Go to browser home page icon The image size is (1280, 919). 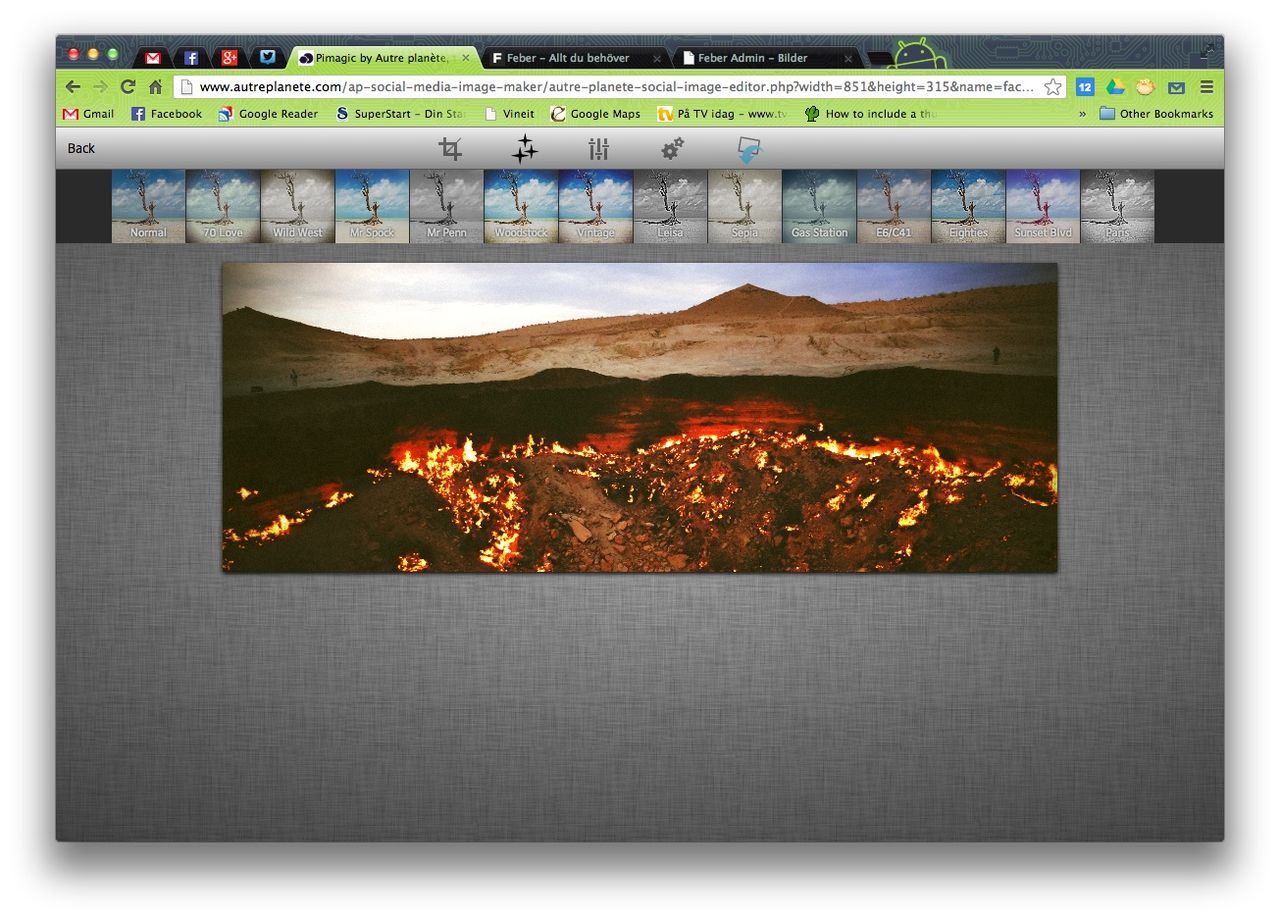point(155,87)
